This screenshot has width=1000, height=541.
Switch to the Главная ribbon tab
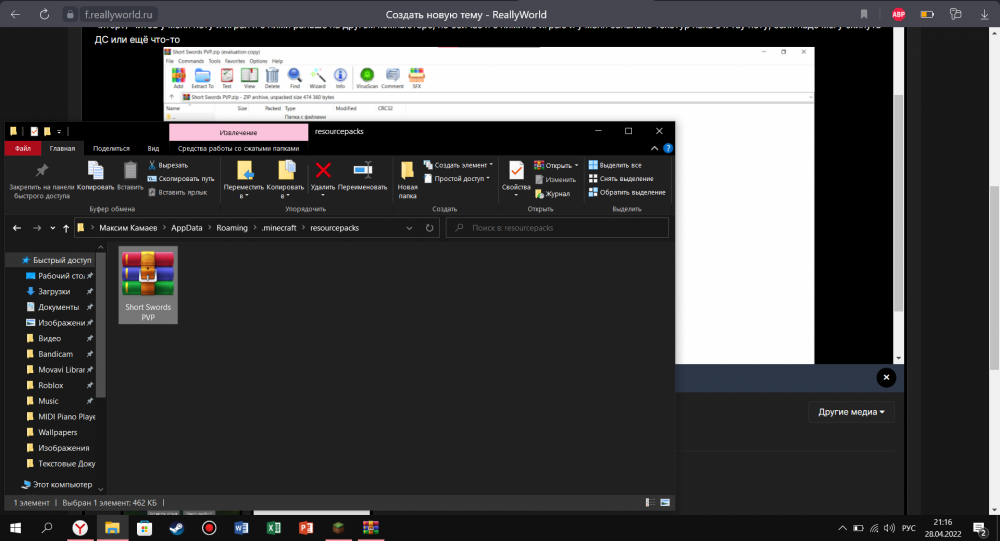pos(62,148)
